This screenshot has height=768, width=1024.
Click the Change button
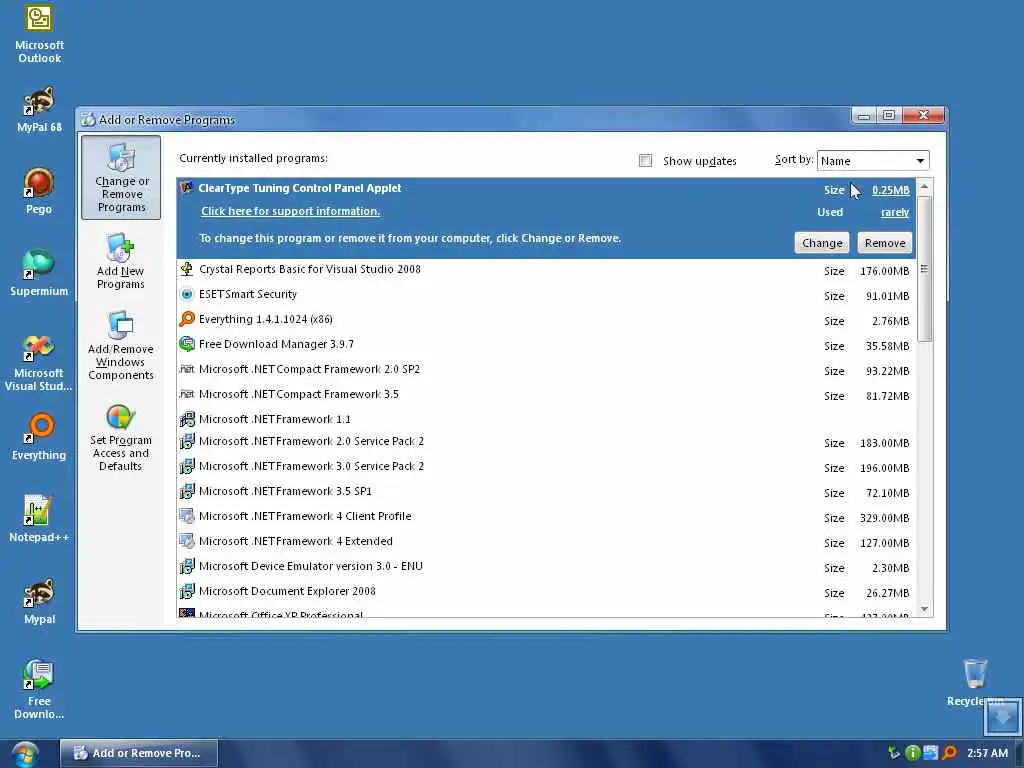(822, 243)
